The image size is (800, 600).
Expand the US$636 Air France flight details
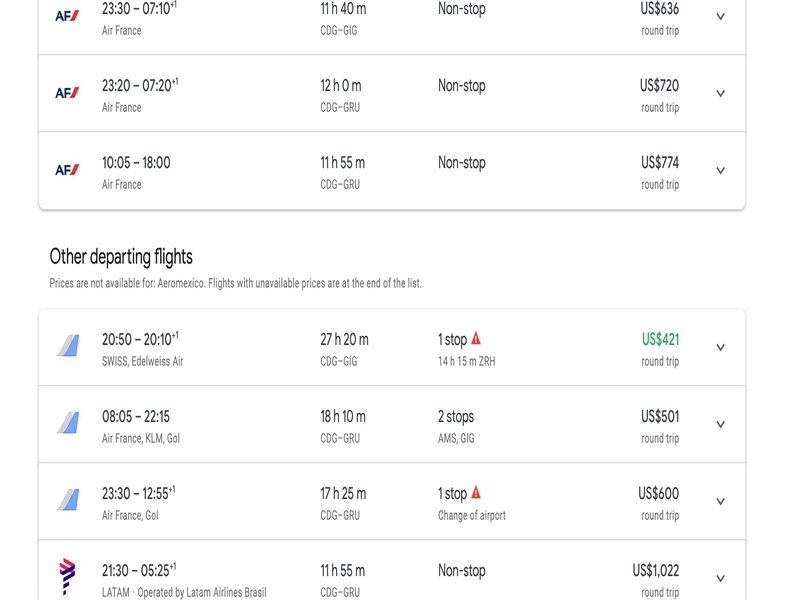pyautogui.click(x=720, y=16)
